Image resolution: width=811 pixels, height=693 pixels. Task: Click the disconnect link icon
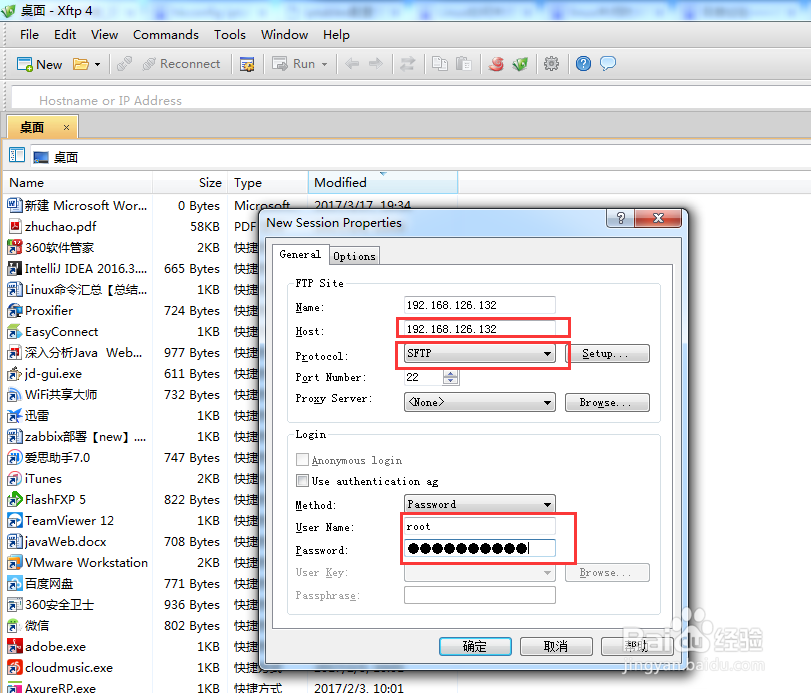(x=124, y=64)
